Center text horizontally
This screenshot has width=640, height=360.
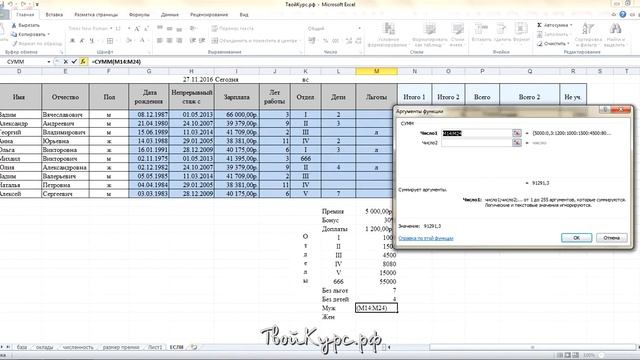point(169,40)
